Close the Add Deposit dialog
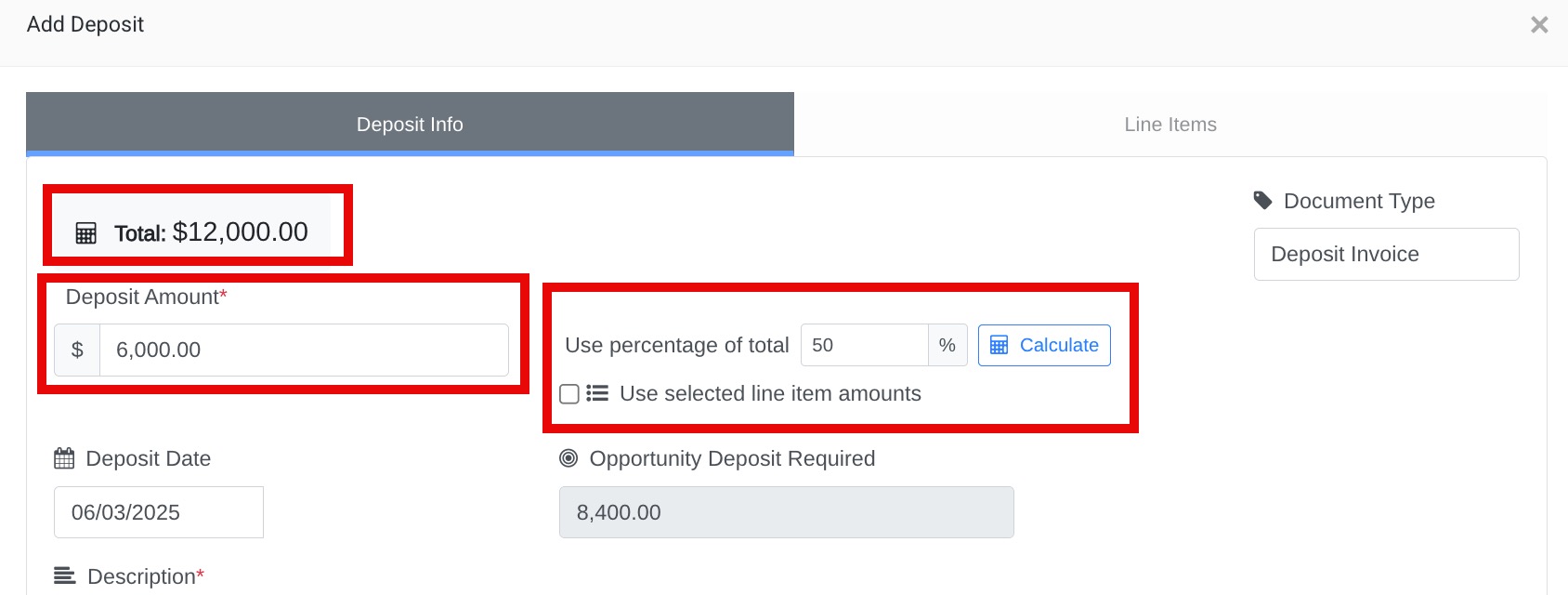This screenshot has width=1568, height=595. [x=1539, y=25]
